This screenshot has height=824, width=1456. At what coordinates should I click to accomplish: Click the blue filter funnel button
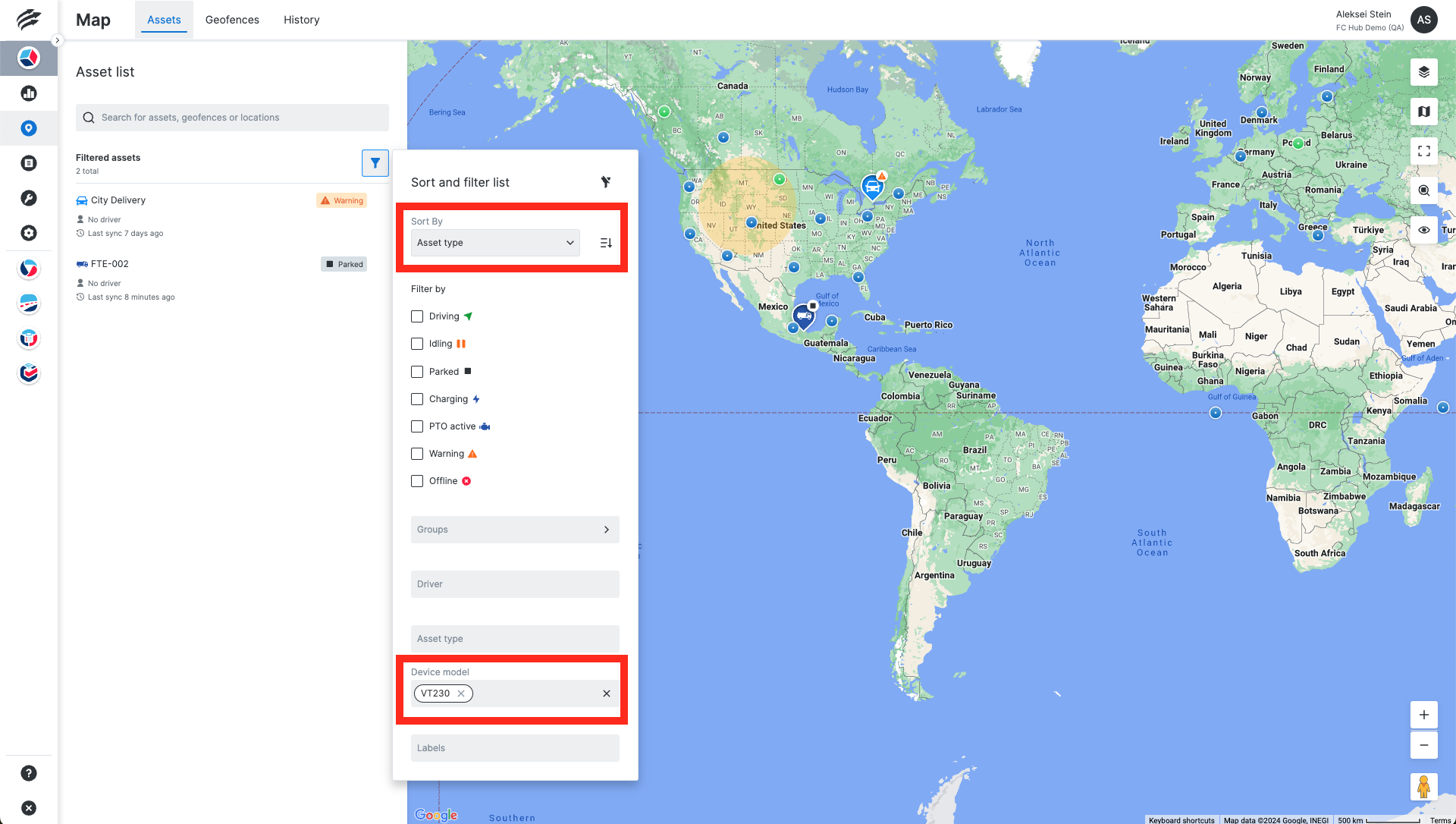click(x=375, y=162)
